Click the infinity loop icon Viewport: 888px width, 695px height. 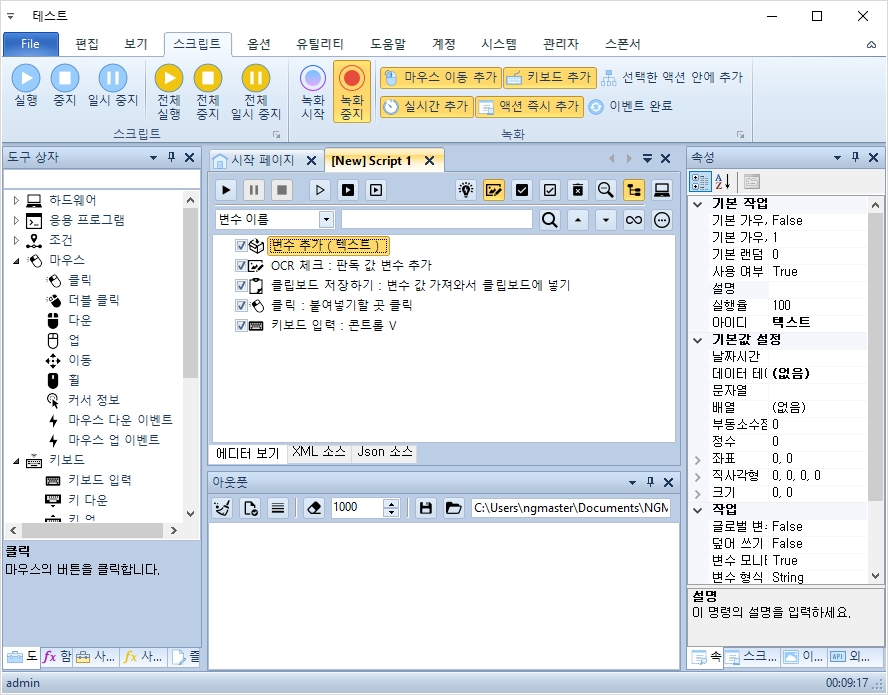coord(634,220)
